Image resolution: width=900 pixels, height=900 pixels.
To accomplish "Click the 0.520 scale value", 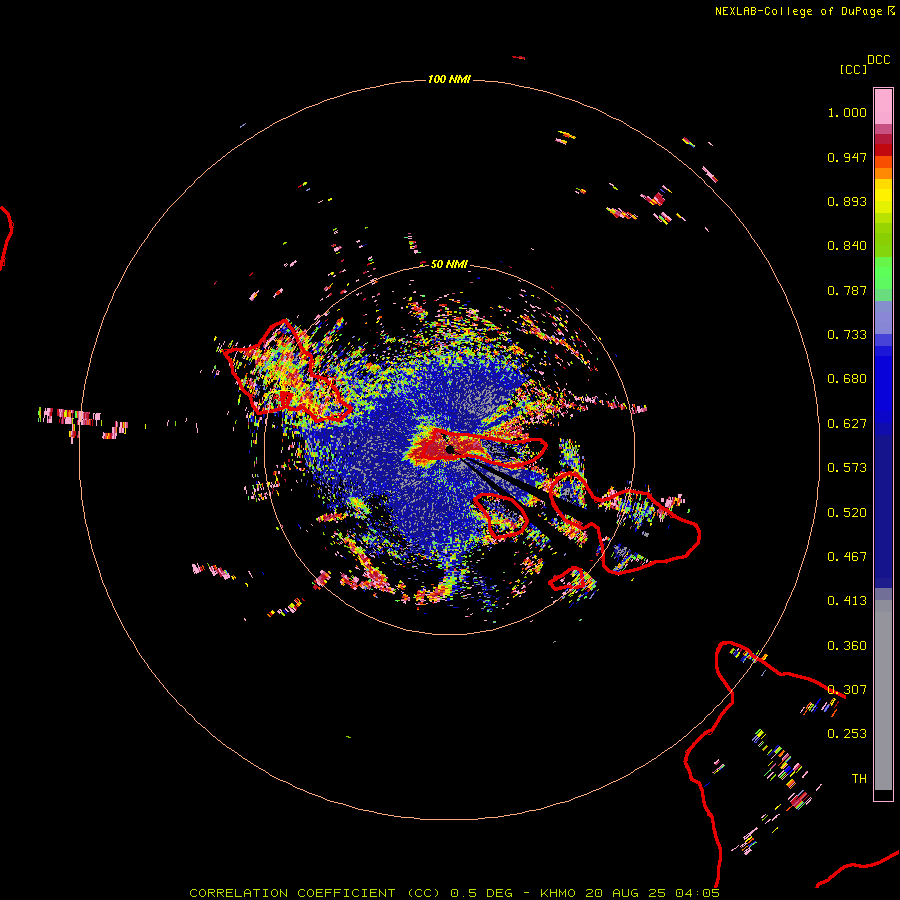I will click(x=847, y=513).
